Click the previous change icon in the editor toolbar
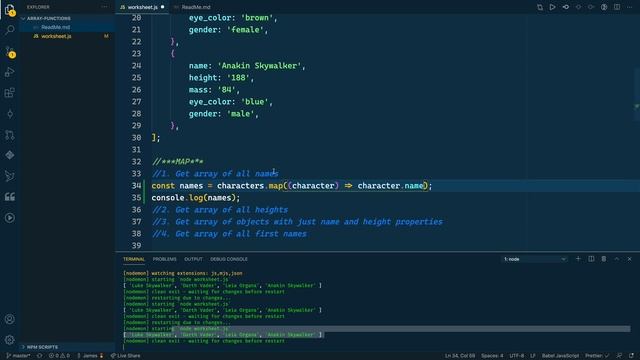This screenshot has height=360, width=640. point(578,7)
